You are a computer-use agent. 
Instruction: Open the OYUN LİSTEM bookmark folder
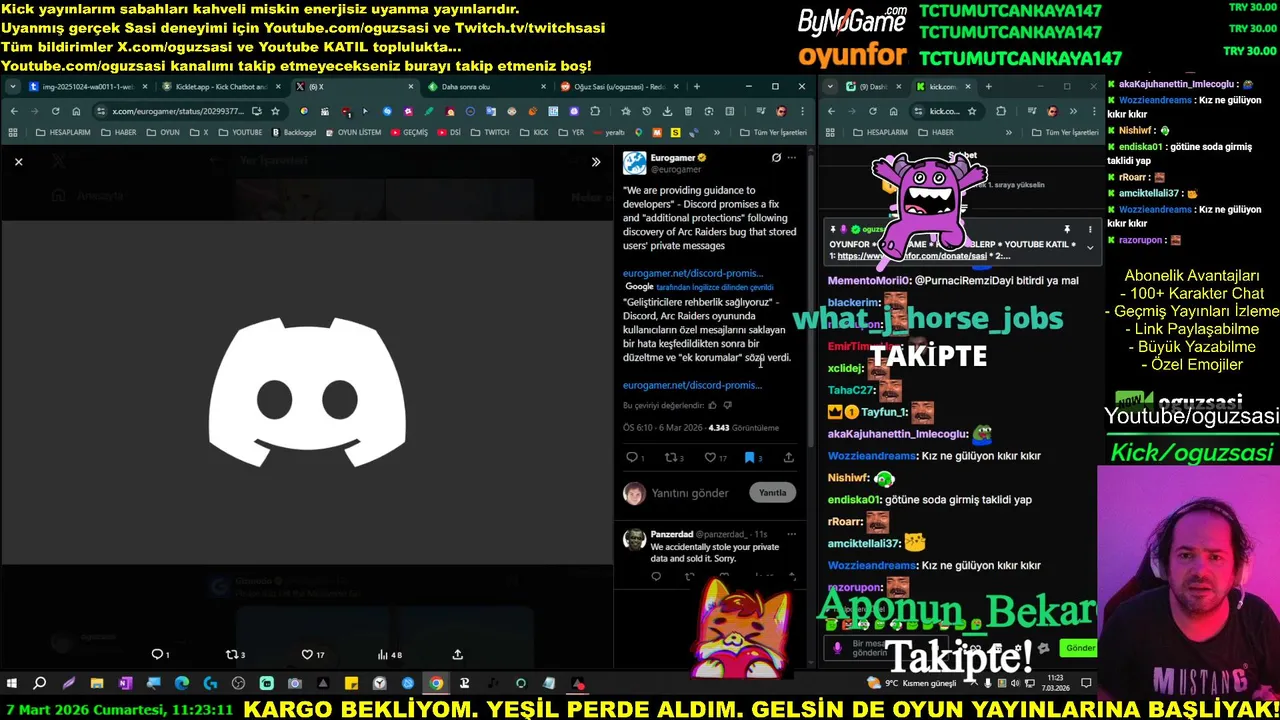pos(354,132)
